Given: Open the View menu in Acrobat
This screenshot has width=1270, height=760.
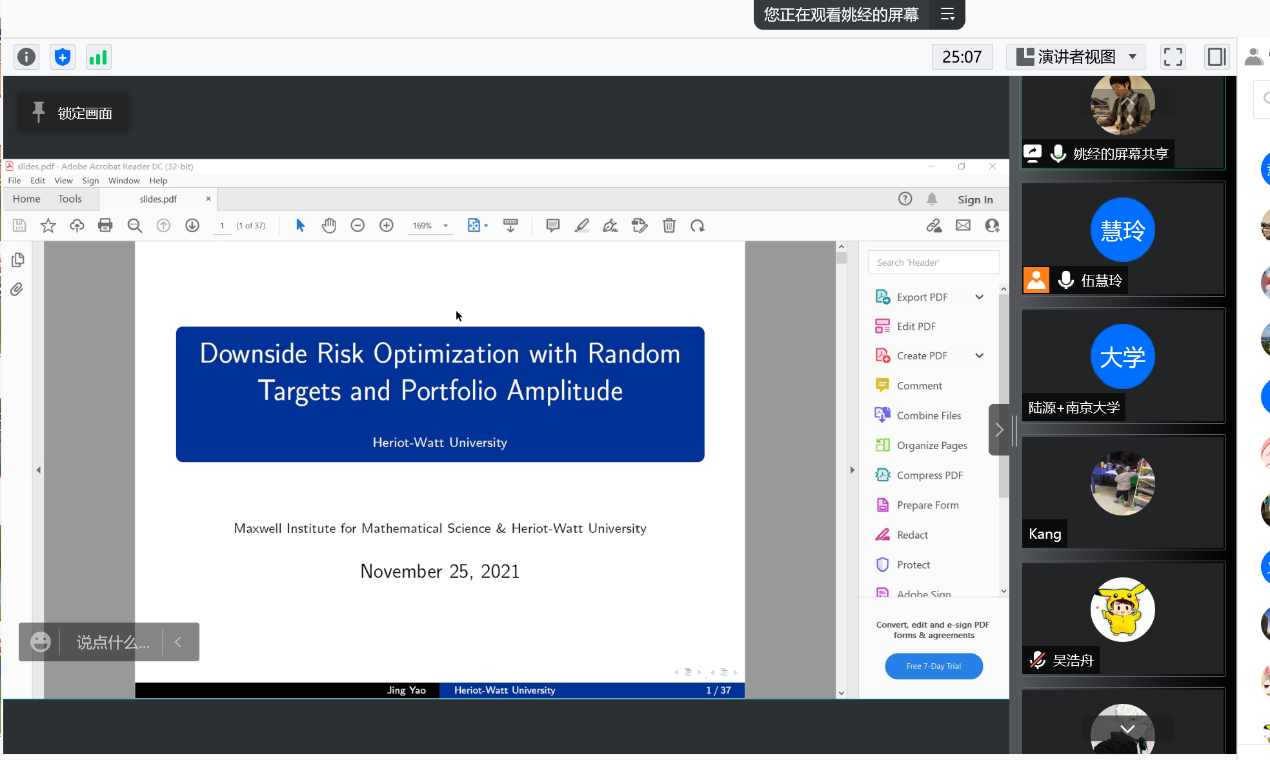Looking at the screenshot, I should click(63, 181).
